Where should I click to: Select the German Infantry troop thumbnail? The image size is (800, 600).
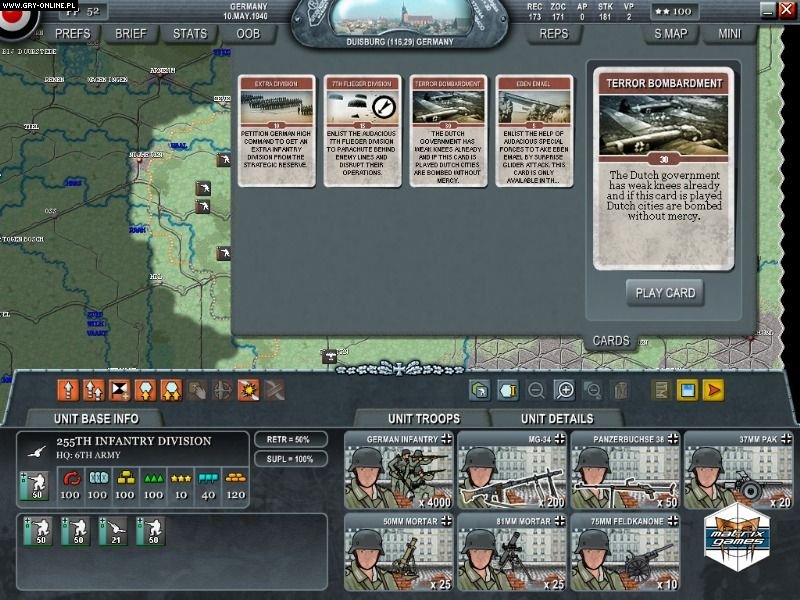(x=400, y=478)
